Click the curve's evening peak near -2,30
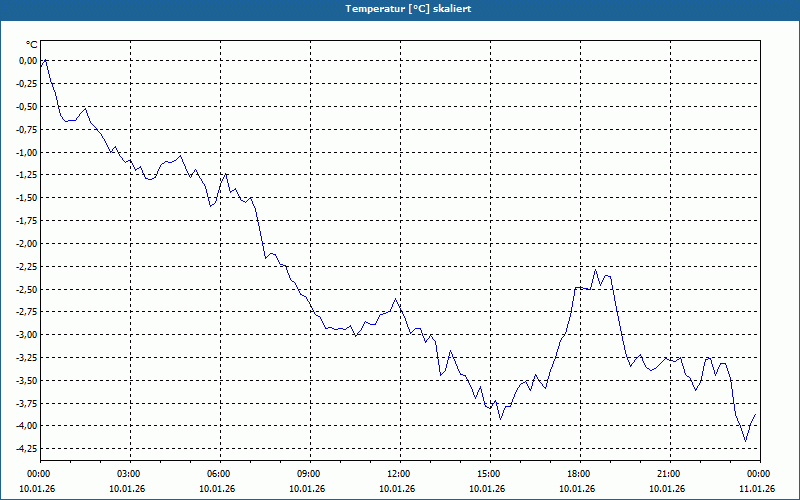Screen dimensions: 800x500 pyautogui.click(x=595, y=269)
